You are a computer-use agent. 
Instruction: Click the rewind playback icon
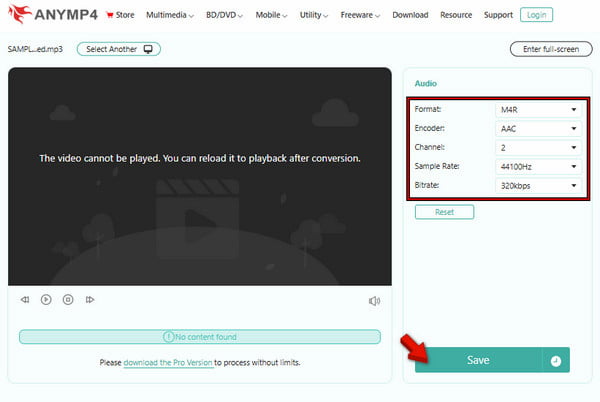(25, 299)
